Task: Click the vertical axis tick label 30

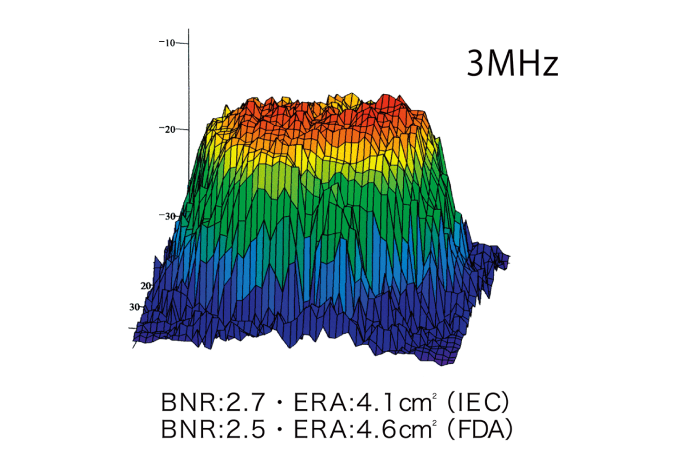Action: click(170, 215)
